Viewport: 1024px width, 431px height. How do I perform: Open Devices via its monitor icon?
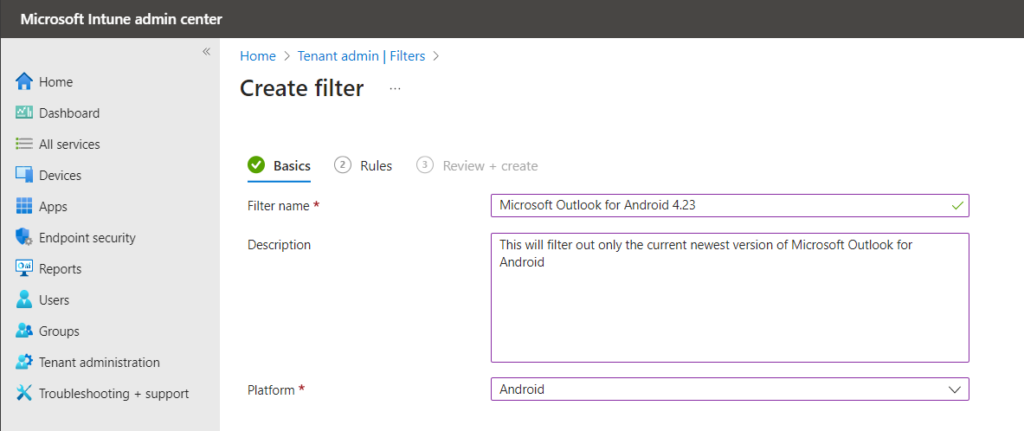[24, 175]
